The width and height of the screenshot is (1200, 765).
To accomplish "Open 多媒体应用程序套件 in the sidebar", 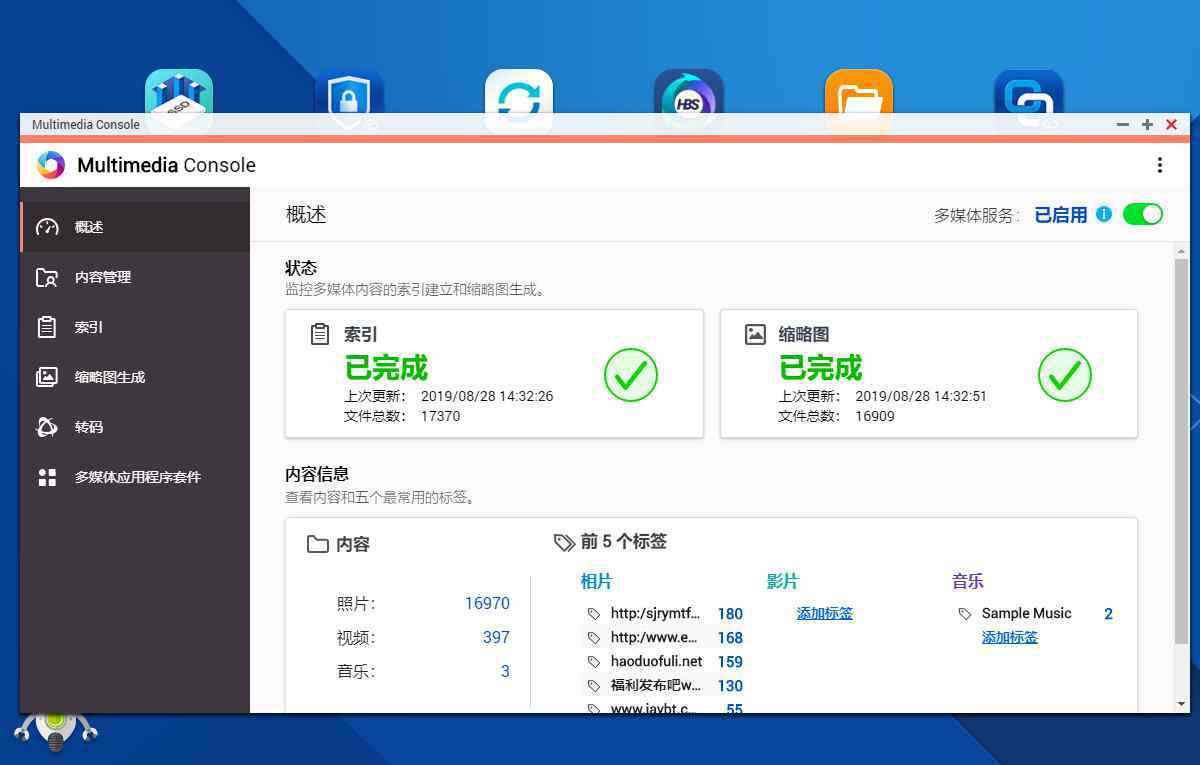I will [x=135, y=477].
